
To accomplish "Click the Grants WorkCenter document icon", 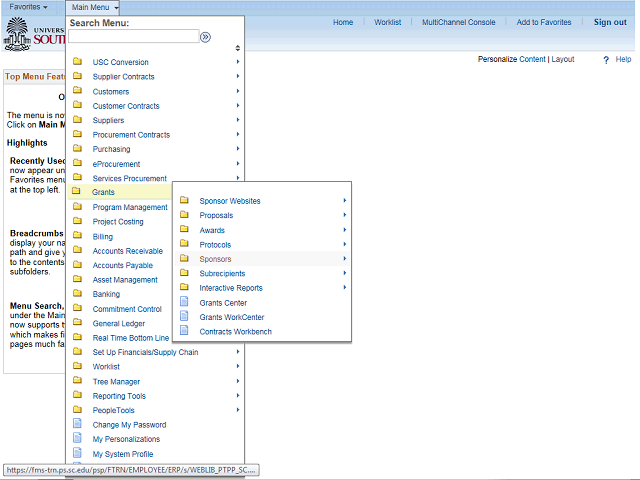I will (184, 317).
